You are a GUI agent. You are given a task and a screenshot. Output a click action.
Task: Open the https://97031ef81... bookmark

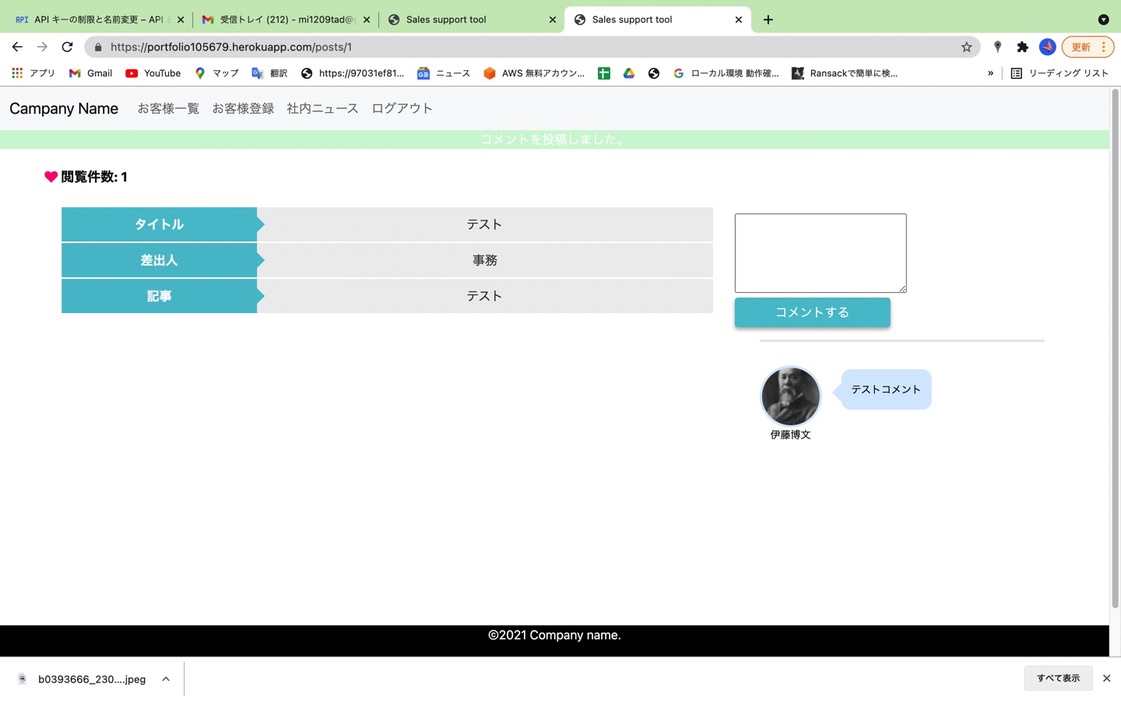(352, 73)
